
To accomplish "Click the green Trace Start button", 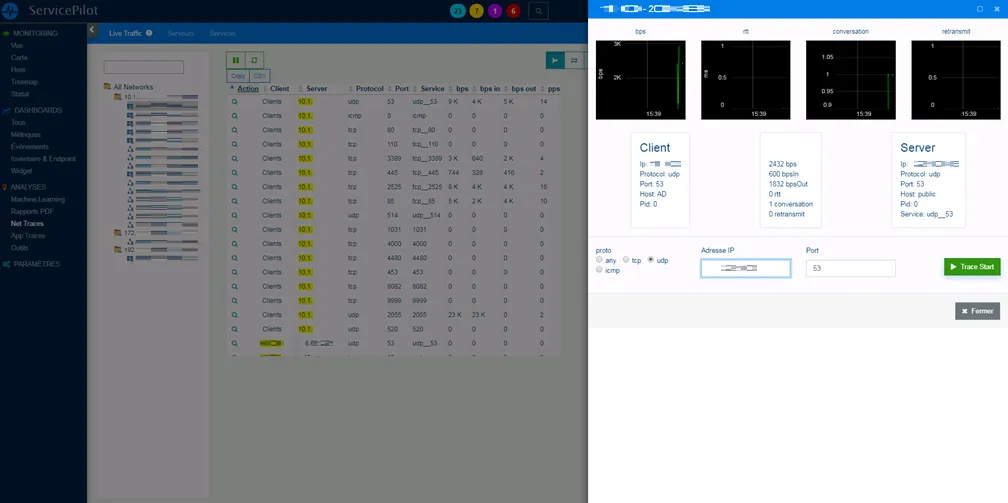I will click(971, 267).
